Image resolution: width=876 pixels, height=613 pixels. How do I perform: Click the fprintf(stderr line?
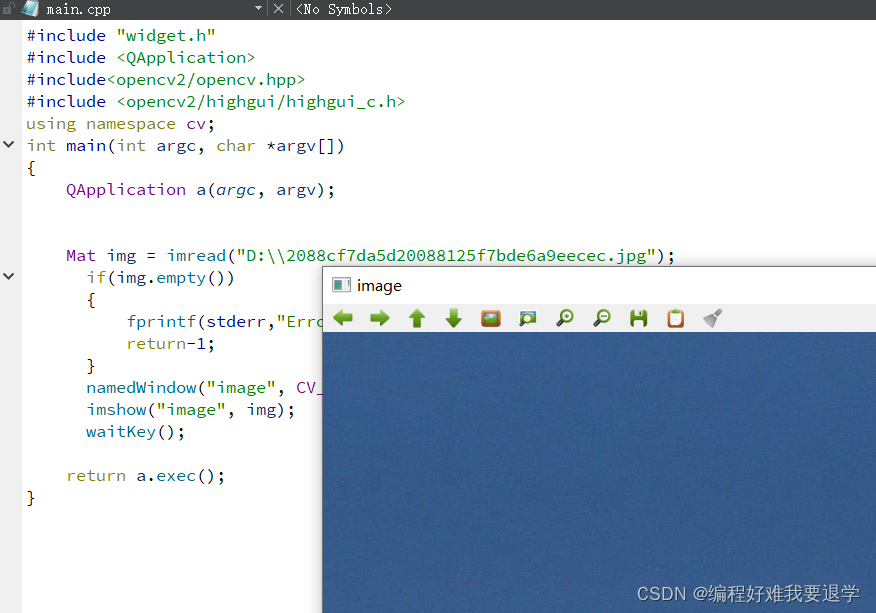click(x=225, y=322)
